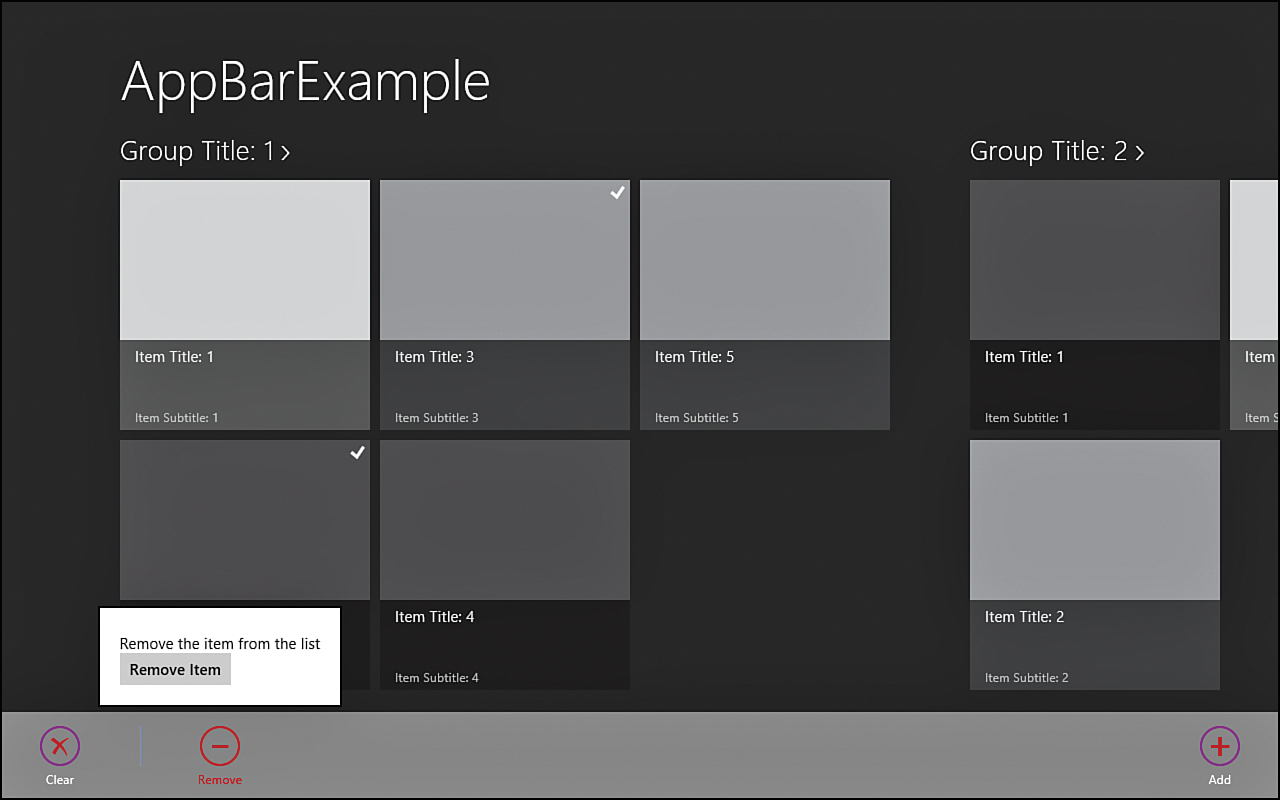Select Item Title: 5 tile
The image size is (1280, 800).
tap(765, 305)
